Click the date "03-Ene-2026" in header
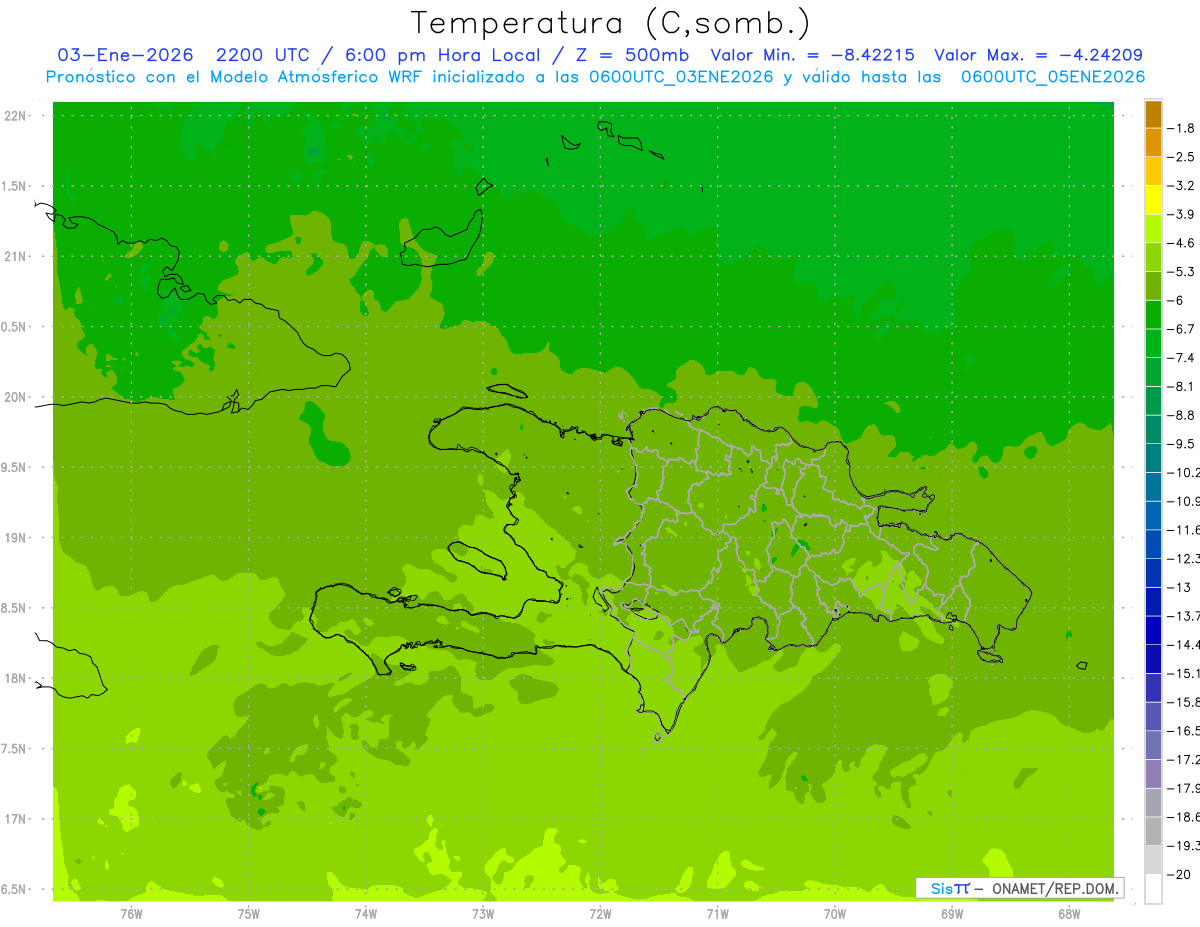1200x927 pixels. click(126, 55)
